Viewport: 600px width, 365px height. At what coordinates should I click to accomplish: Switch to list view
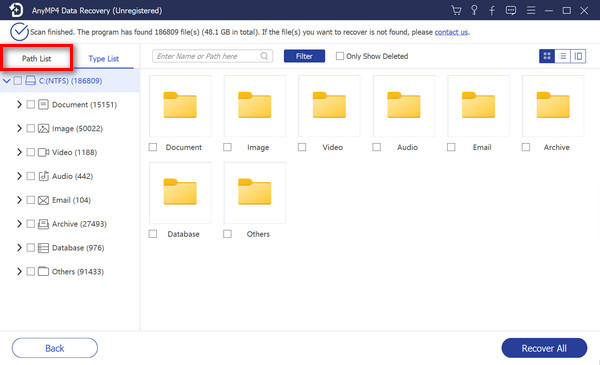click(562, 56)
